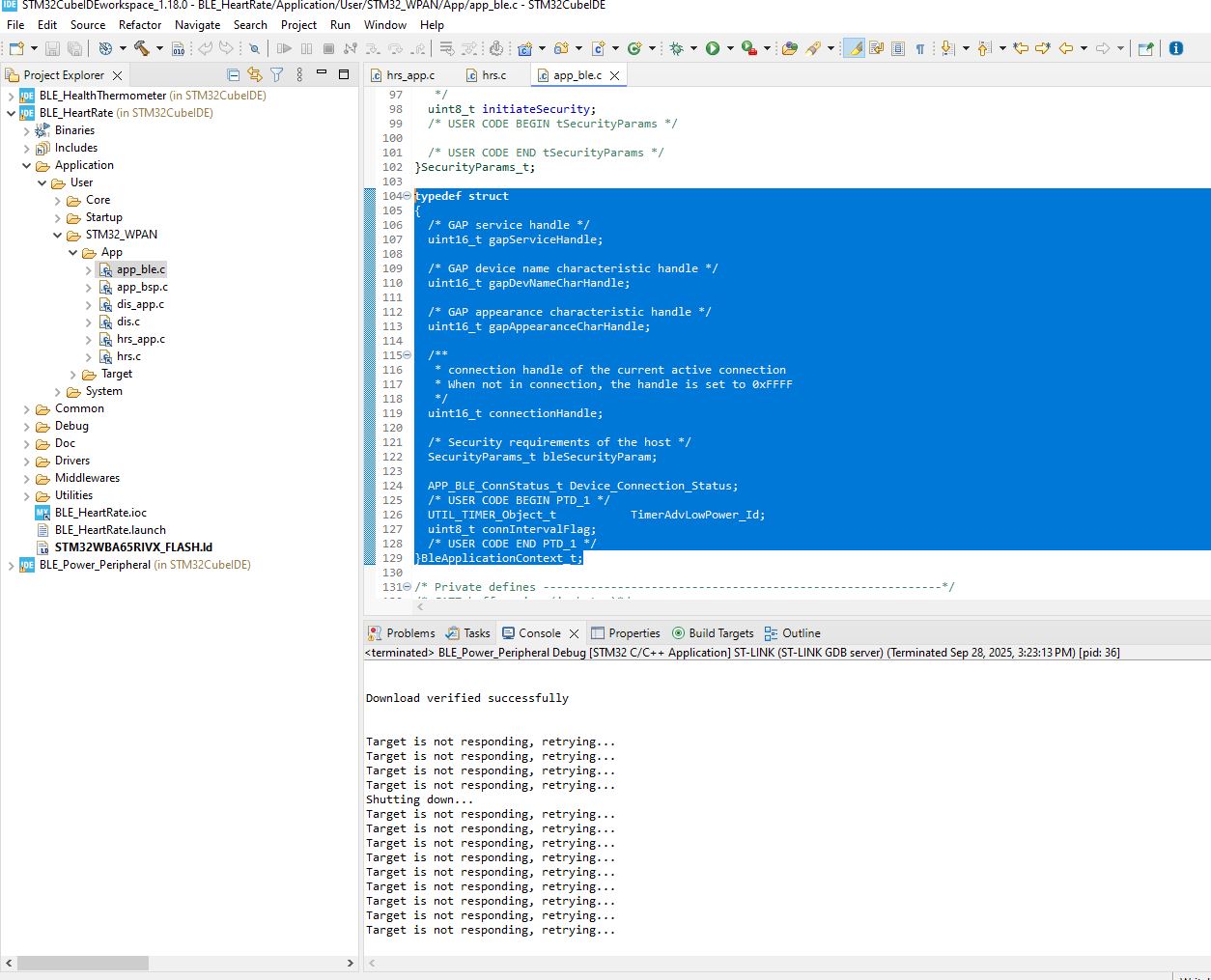The image size is (1211, 980).
Task: Close the app_ble.c editor tab
Action: pyautogui.click(x=614, y=75)
